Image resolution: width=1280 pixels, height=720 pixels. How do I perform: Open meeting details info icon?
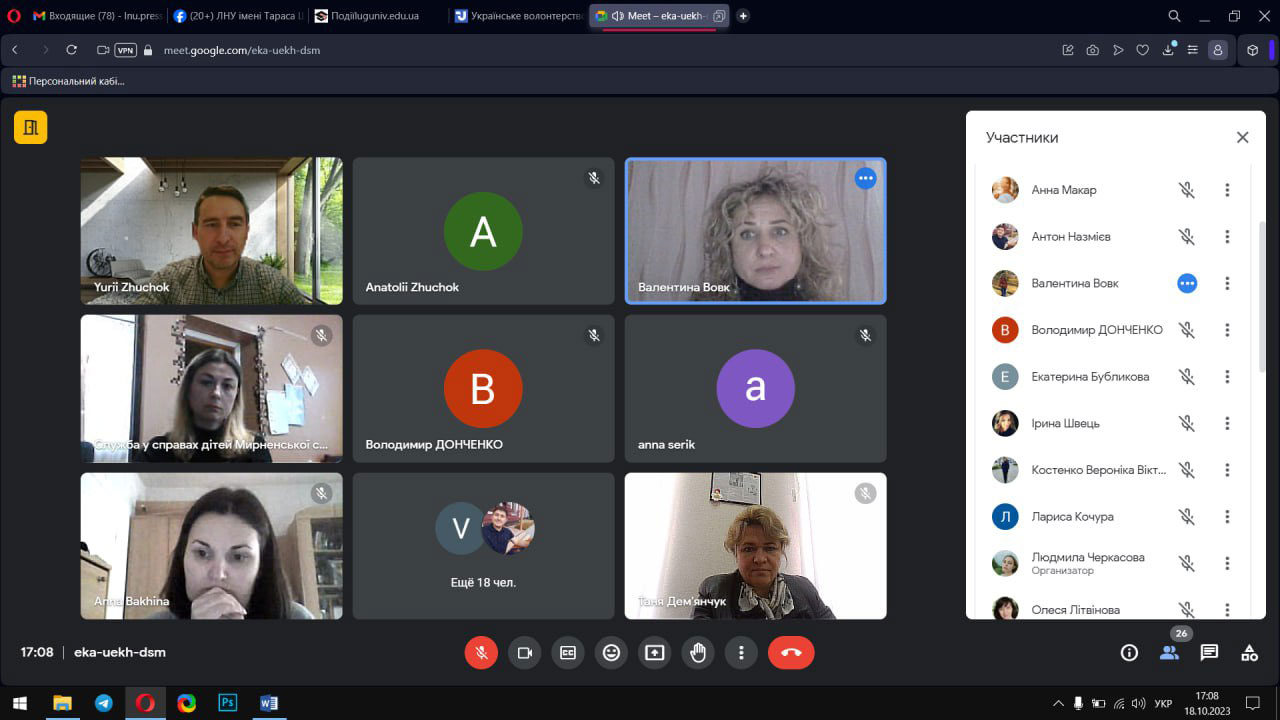pos(1129,653)
